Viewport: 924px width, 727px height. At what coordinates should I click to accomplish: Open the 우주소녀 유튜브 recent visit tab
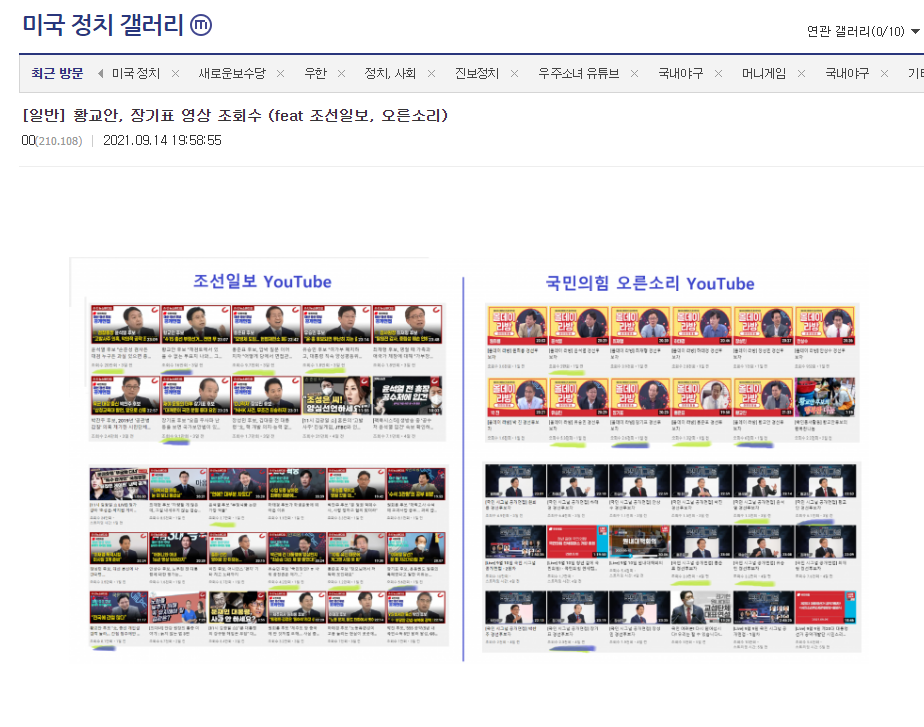coord(579,74)
